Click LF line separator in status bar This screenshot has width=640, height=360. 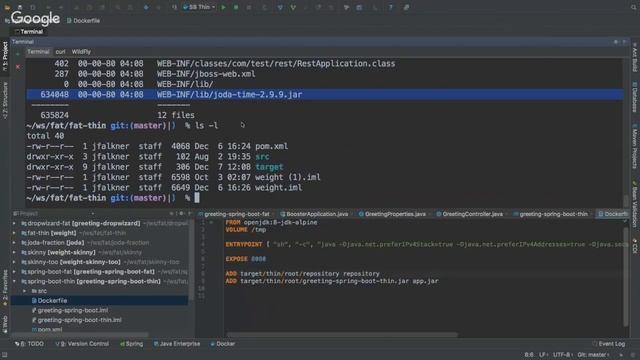pos(544,355)
